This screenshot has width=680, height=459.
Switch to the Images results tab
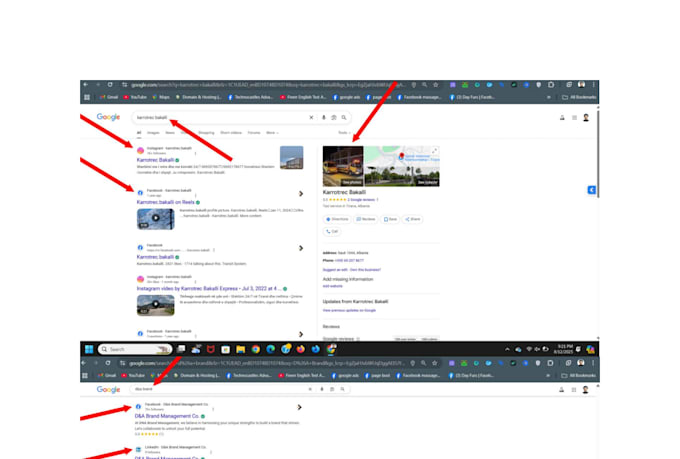[153, 133]
